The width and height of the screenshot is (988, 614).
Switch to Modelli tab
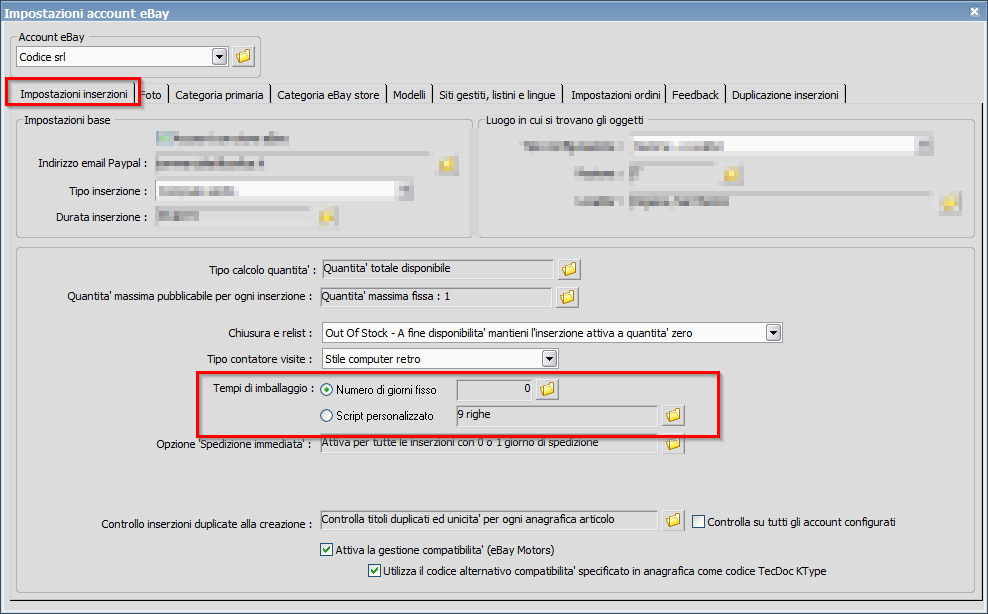click(x=409, y=95)
